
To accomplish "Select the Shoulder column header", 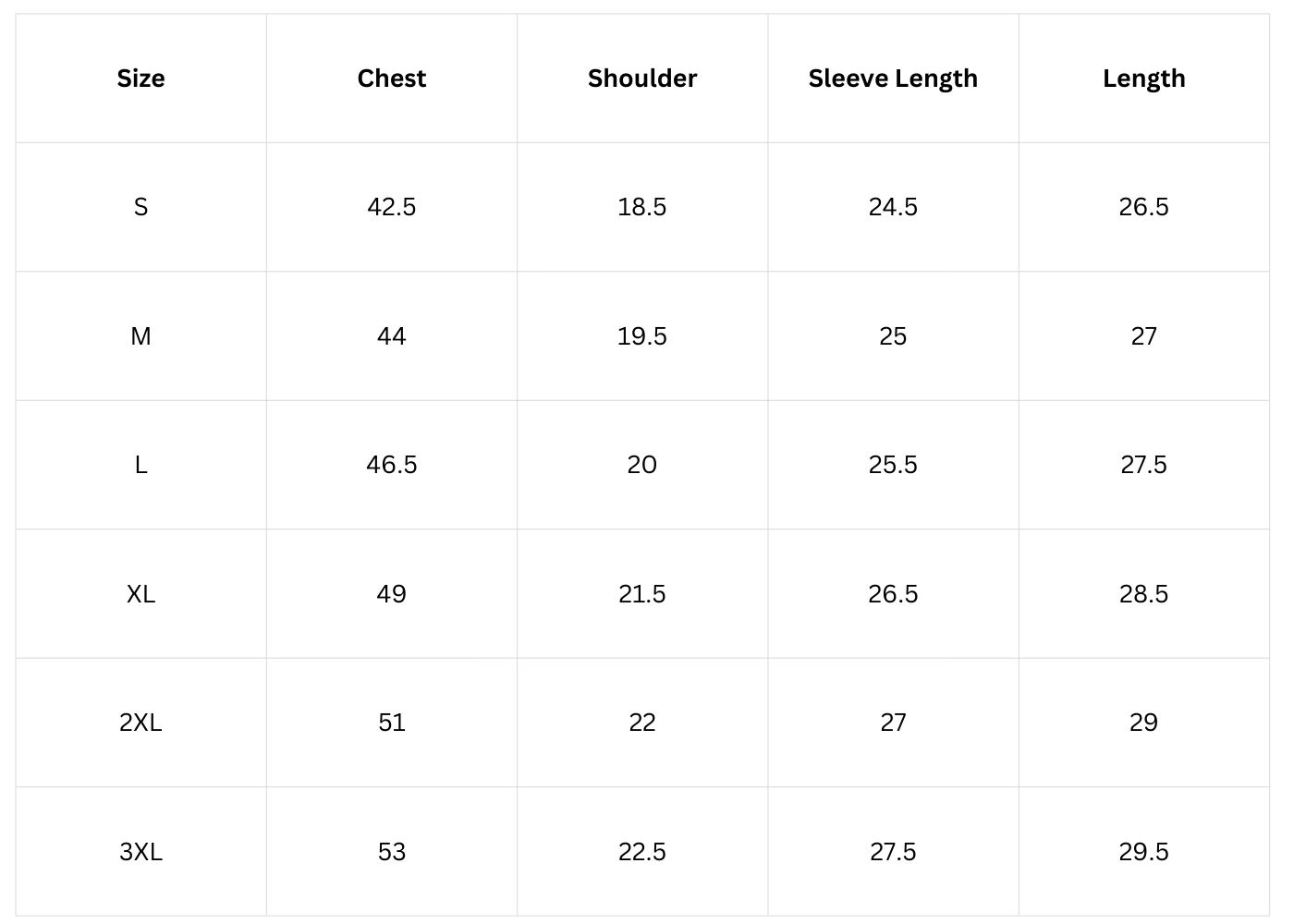I will 641,79.
